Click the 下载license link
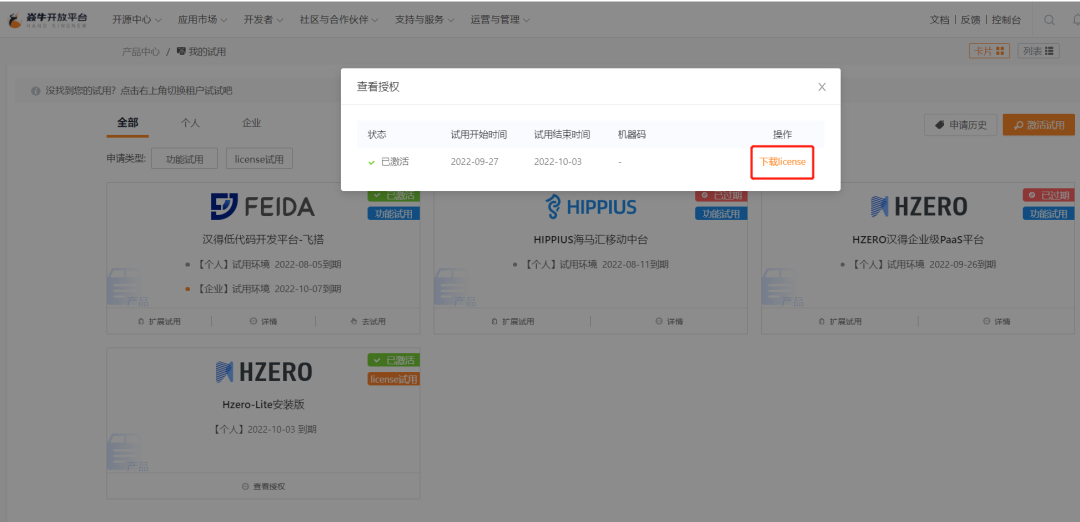This screenshot has height=522, width=1080. (x=782, y=162)
